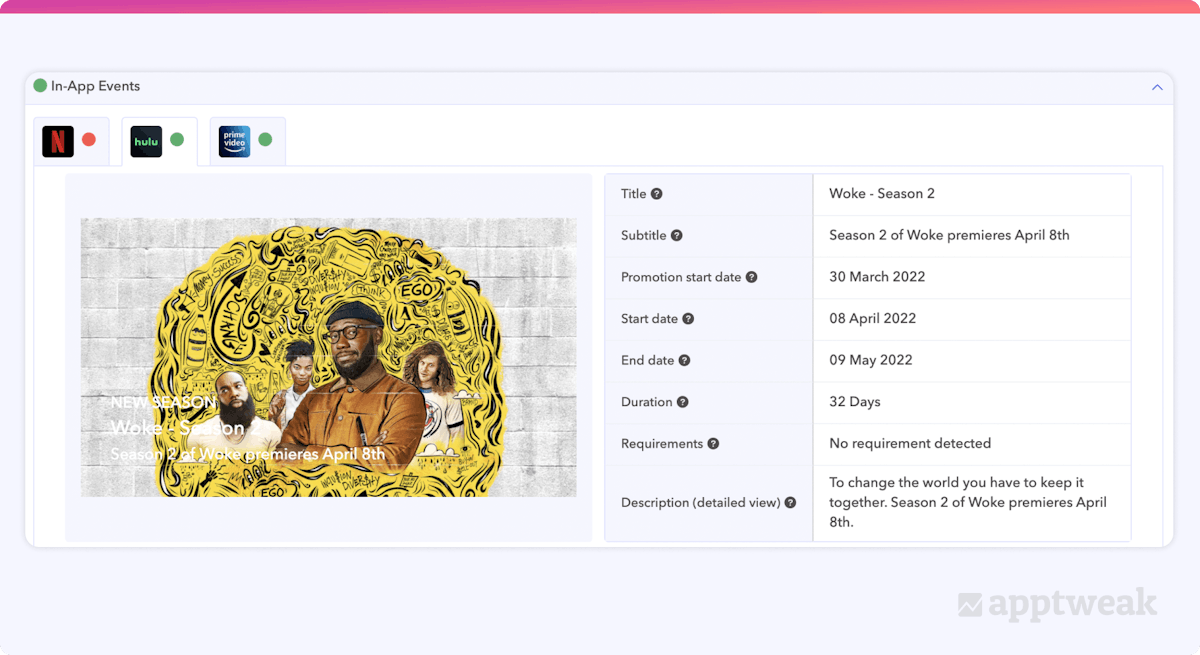Screen dimensions: 1200x655
Task: Open the help icon beside Duration
Action: (683, 402)
